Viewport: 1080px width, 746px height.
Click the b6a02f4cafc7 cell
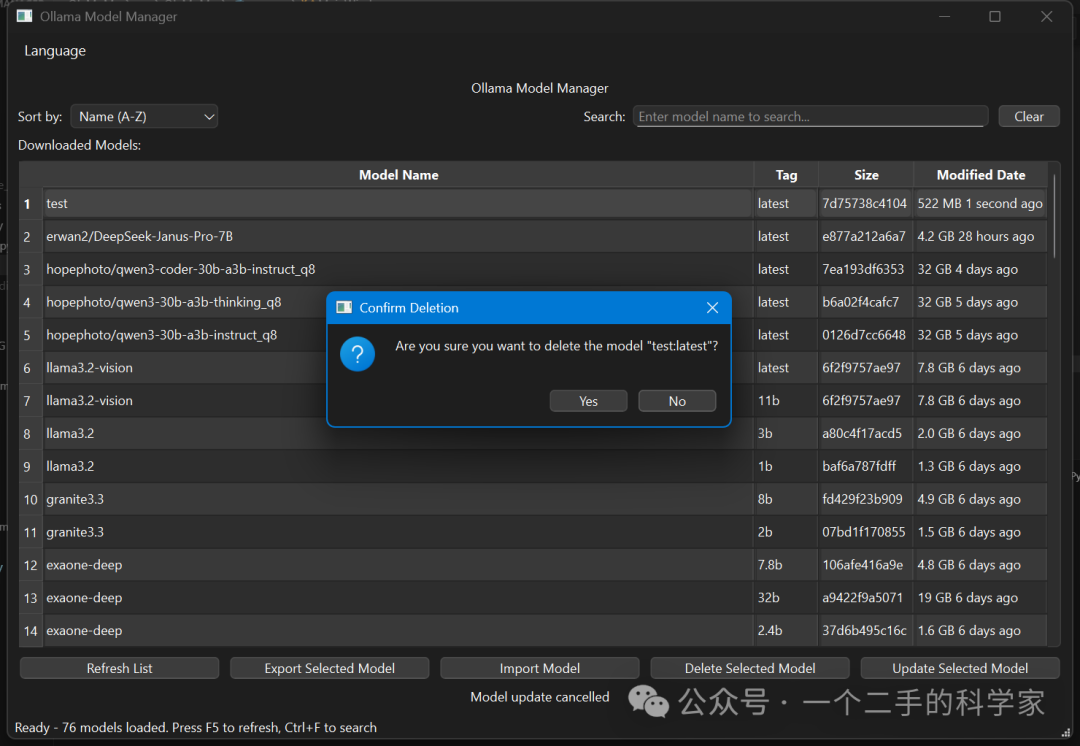click(x=865, y=302)
